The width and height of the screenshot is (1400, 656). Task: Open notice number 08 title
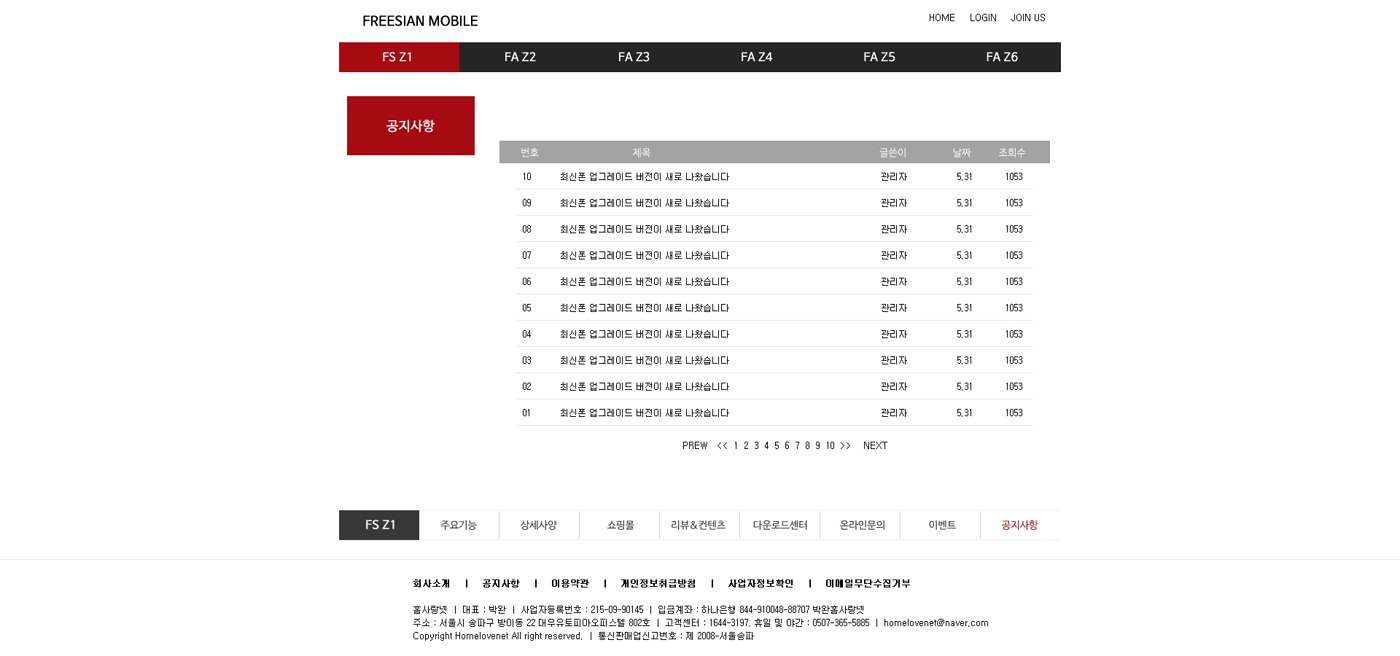coord(644,229)
